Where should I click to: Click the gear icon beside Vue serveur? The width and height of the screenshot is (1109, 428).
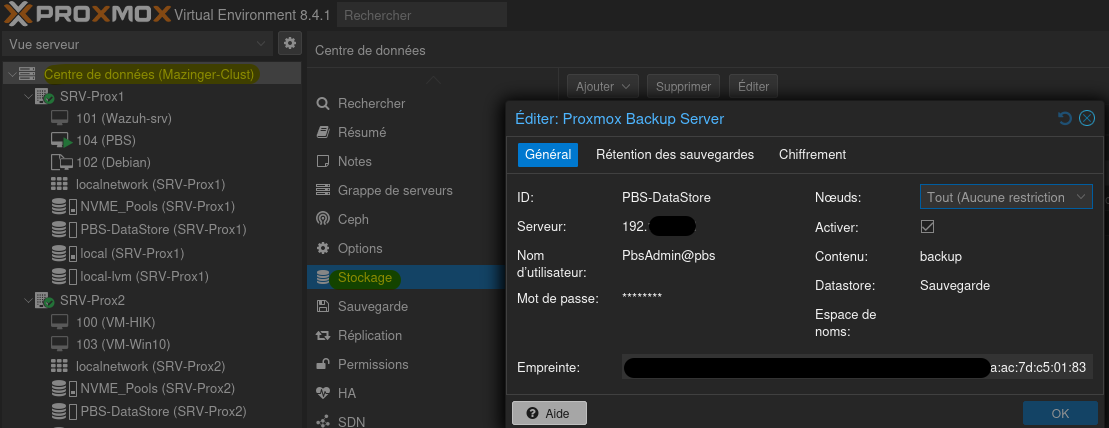tap(289, 44)
